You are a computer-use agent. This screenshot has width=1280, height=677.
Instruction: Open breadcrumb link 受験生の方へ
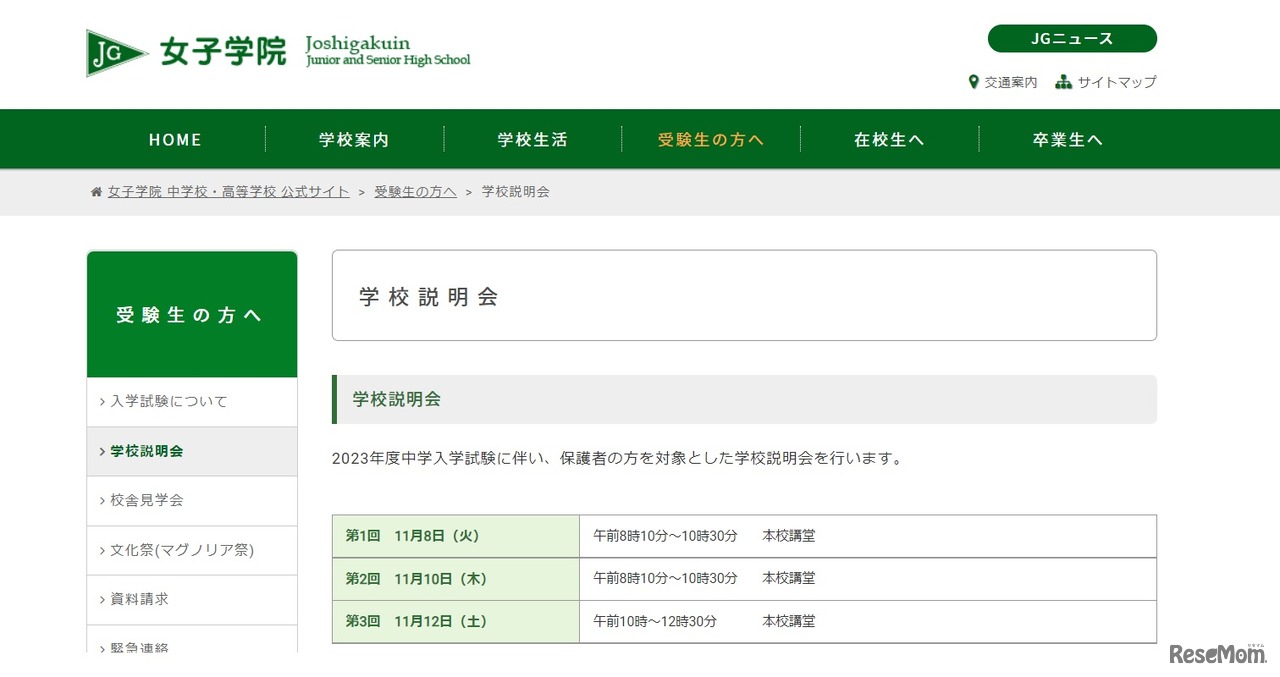[x=415, y=192]
